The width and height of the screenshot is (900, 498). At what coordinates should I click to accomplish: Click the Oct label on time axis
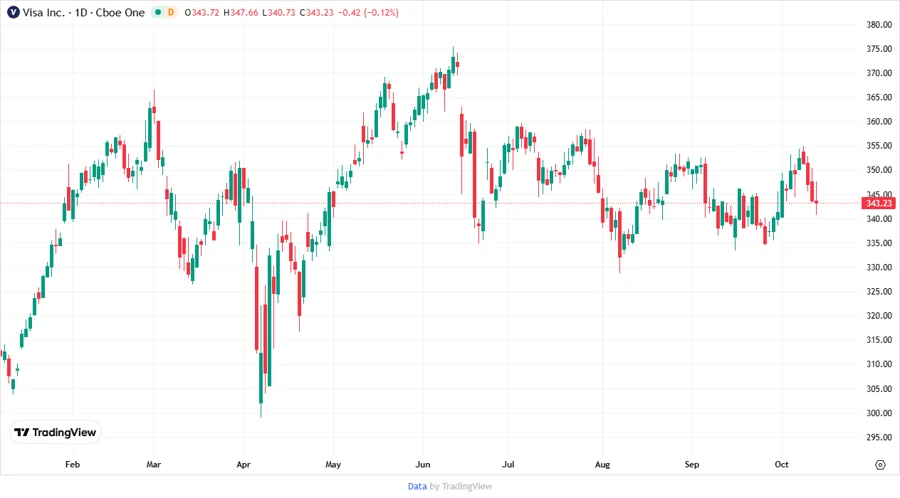click(x=782, y=465)
